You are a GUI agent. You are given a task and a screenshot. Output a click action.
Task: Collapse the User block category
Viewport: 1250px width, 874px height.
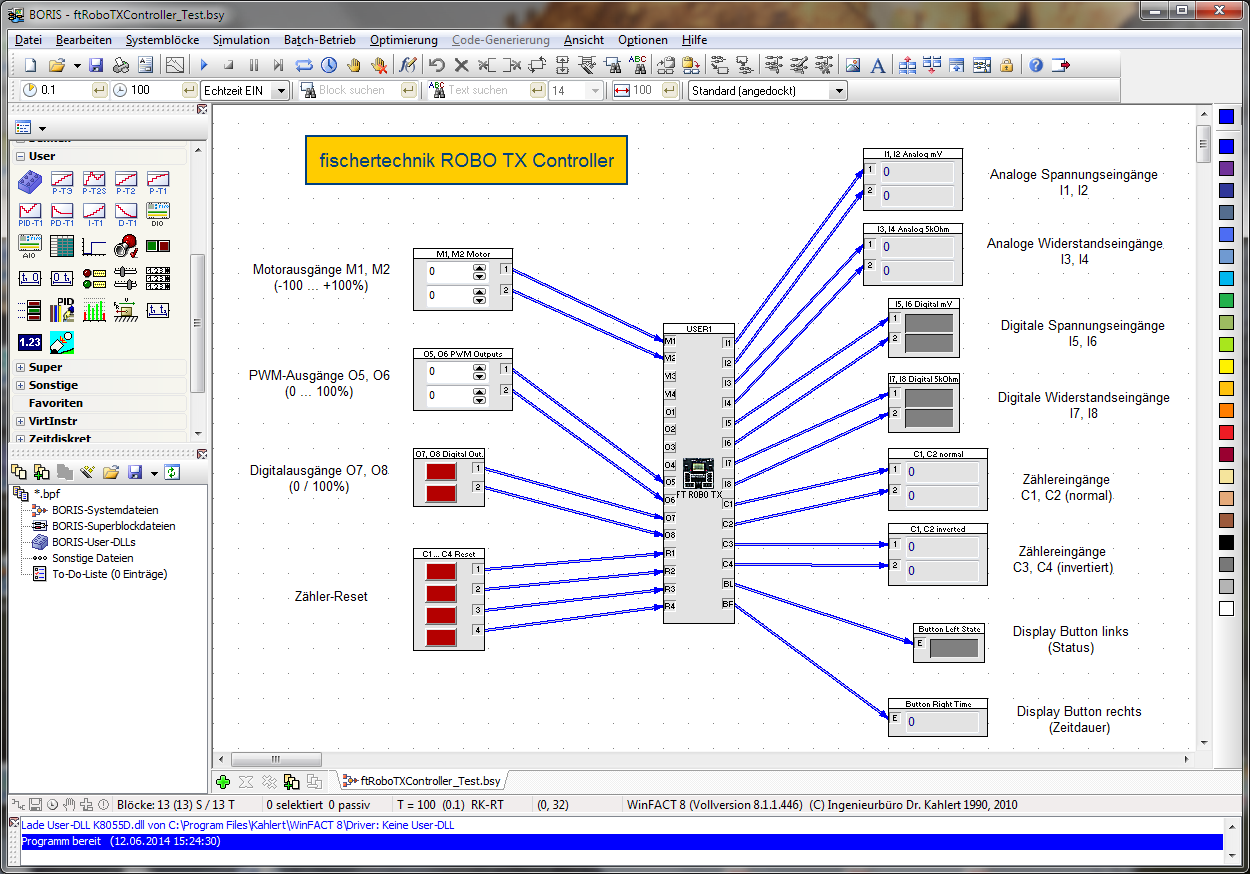pos(20,156)
